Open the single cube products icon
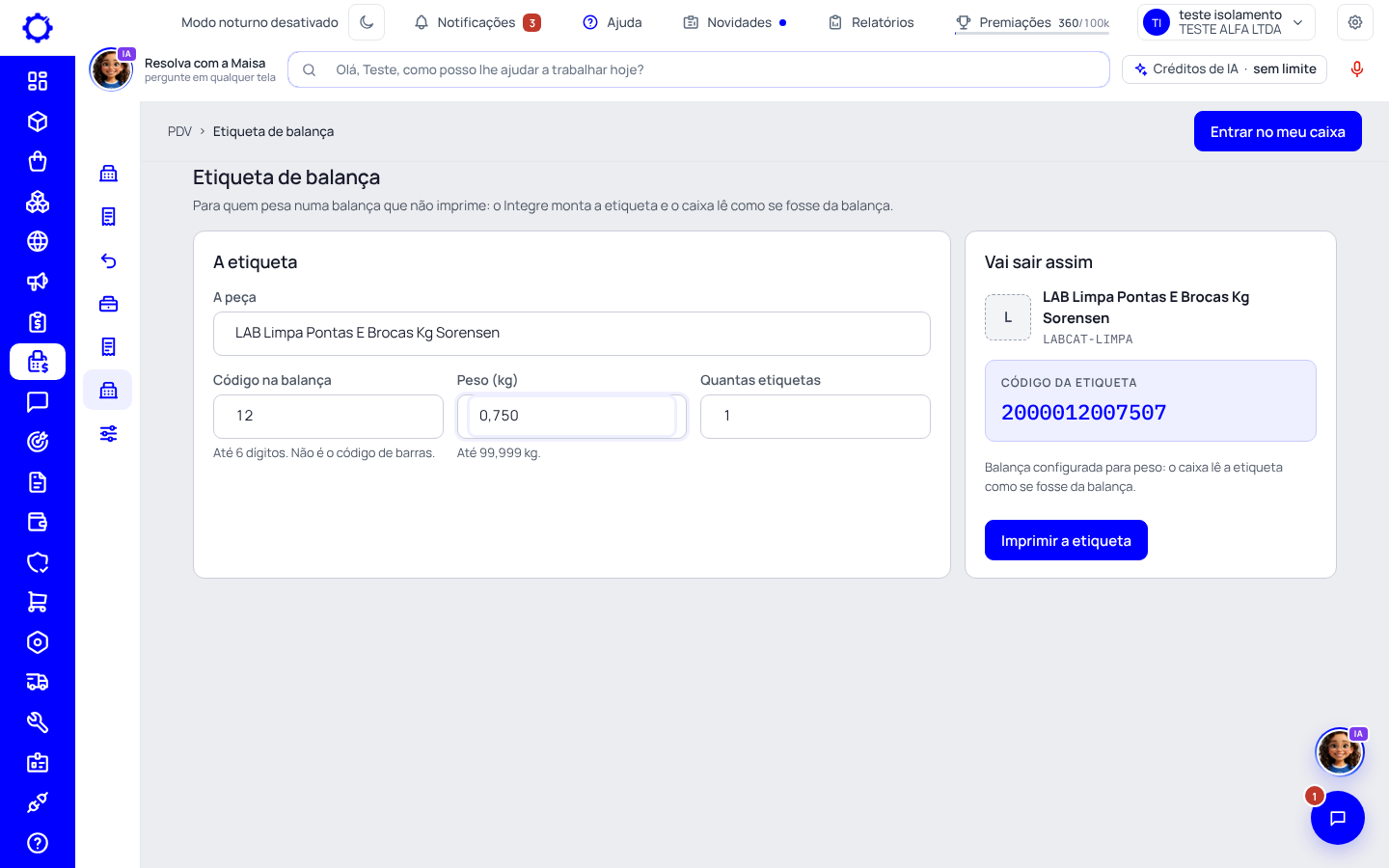This screenshot has width=1389, height=868. [38, 122]
